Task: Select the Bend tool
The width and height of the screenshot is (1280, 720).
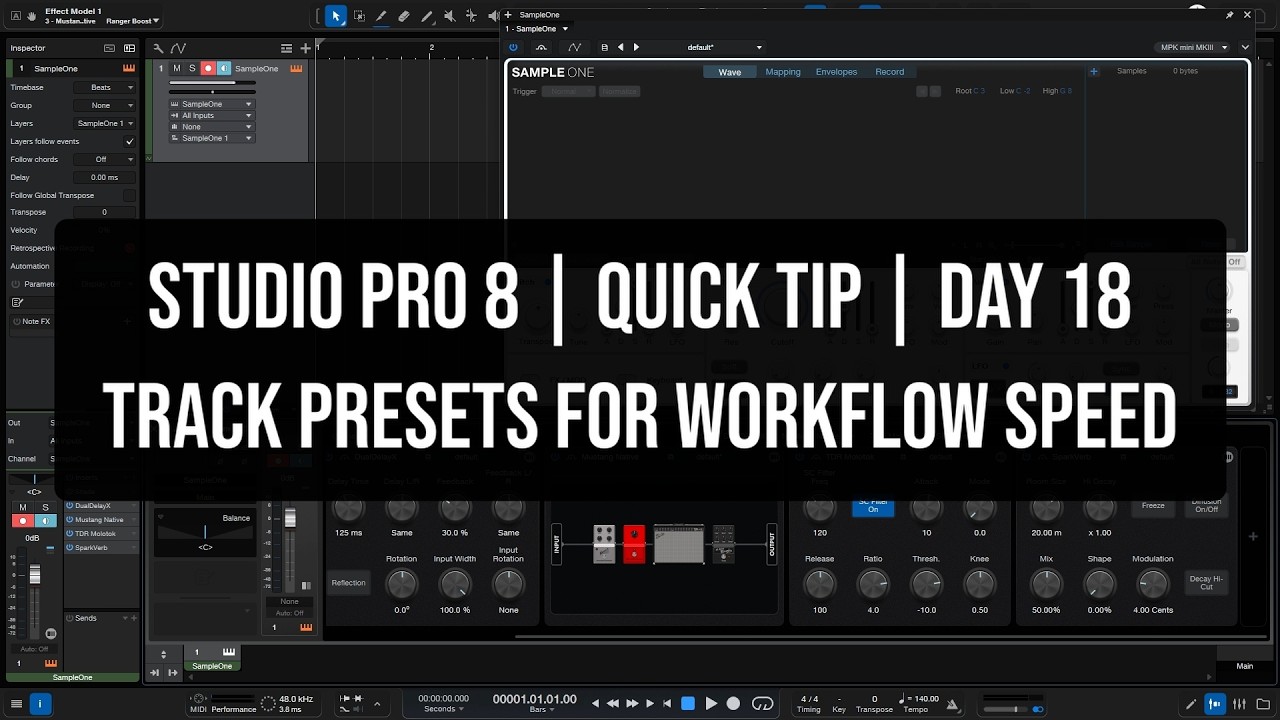Action: 471,16
